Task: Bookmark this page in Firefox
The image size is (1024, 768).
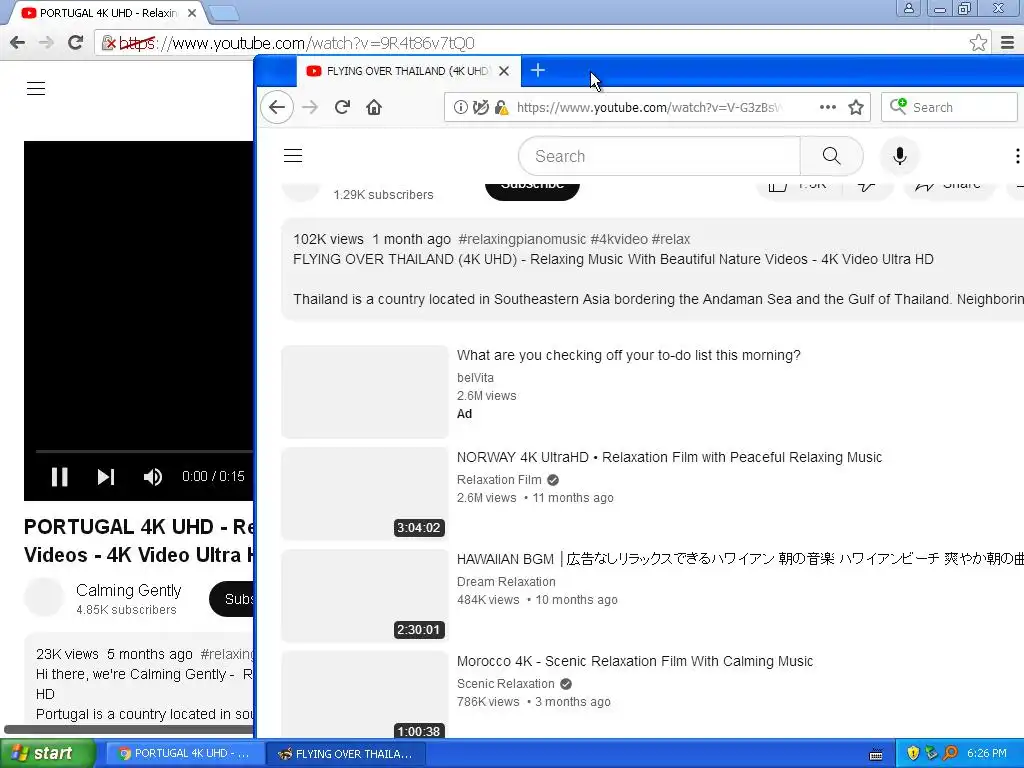Action: (x=856, y=107)
